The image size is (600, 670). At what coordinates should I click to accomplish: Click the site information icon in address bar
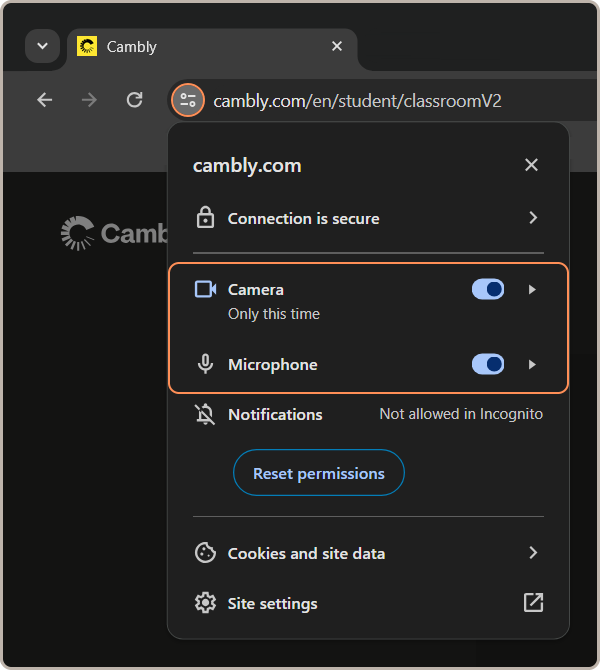pyautogui.click(x=187, y=100)
